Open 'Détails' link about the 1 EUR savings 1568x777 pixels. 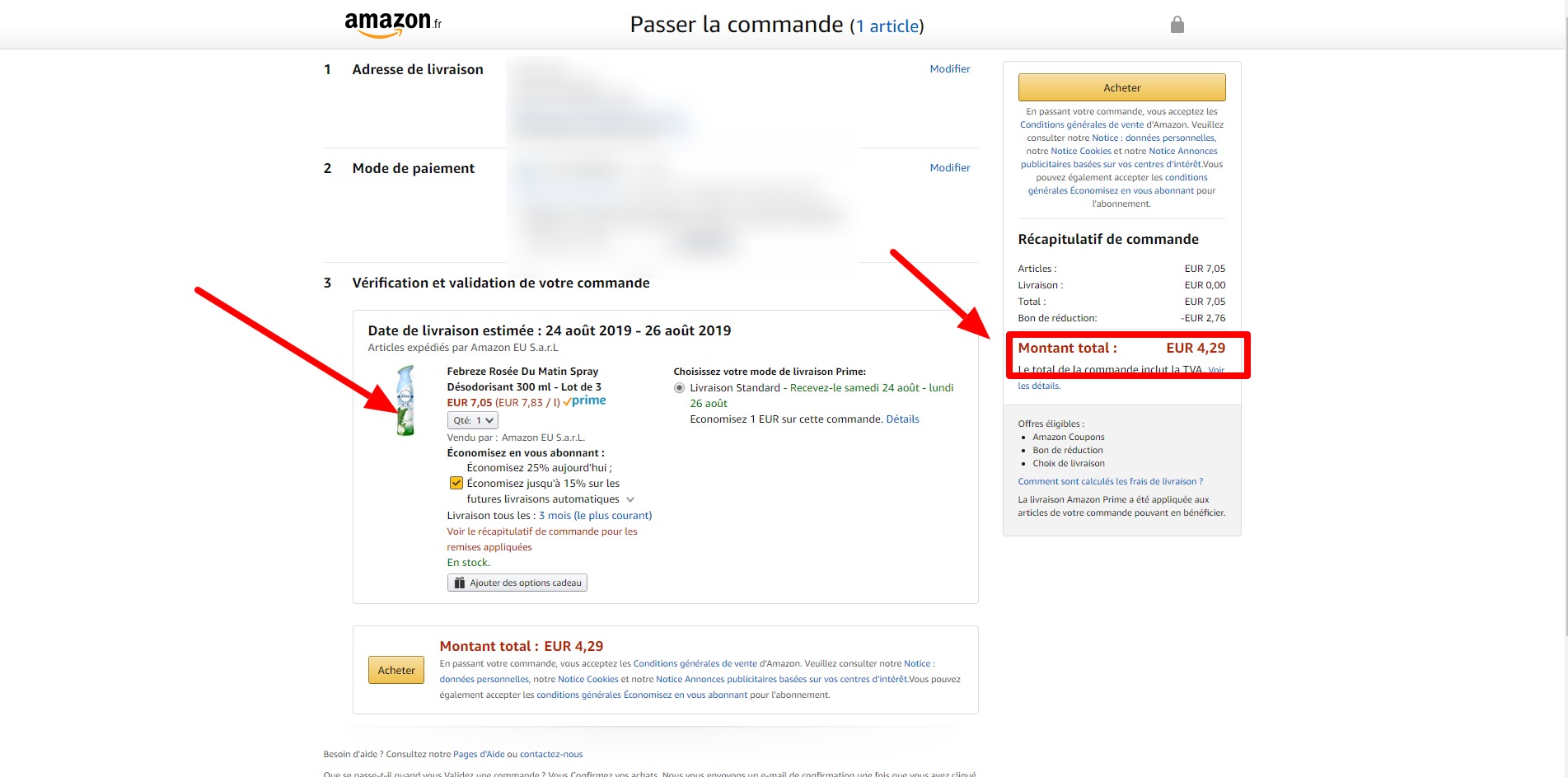pyautogui.click(x=902, y=419)
